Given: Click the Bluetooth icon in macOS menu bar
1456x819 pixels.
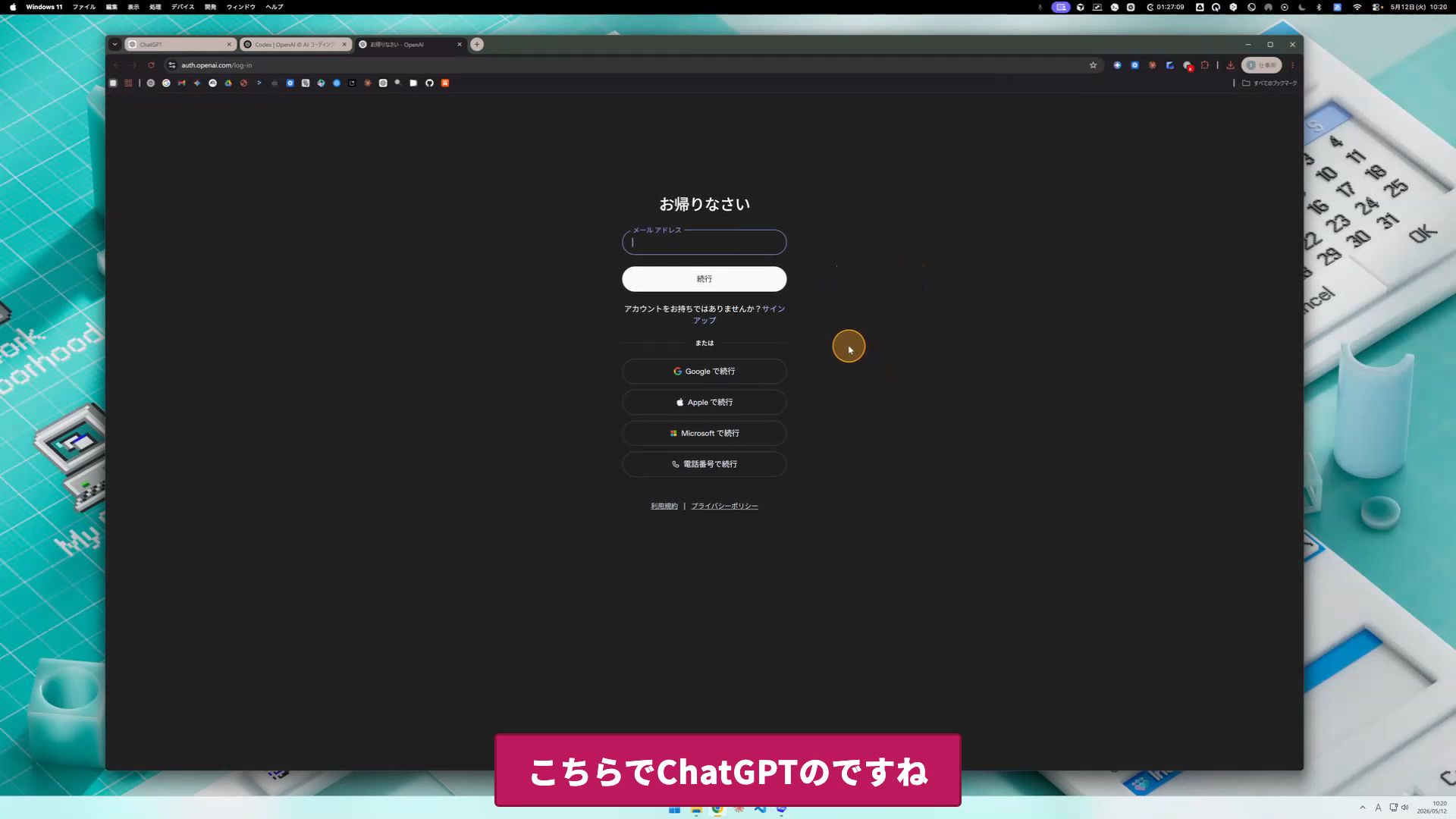Looking at the screenshot, I should click(1319, 7).
